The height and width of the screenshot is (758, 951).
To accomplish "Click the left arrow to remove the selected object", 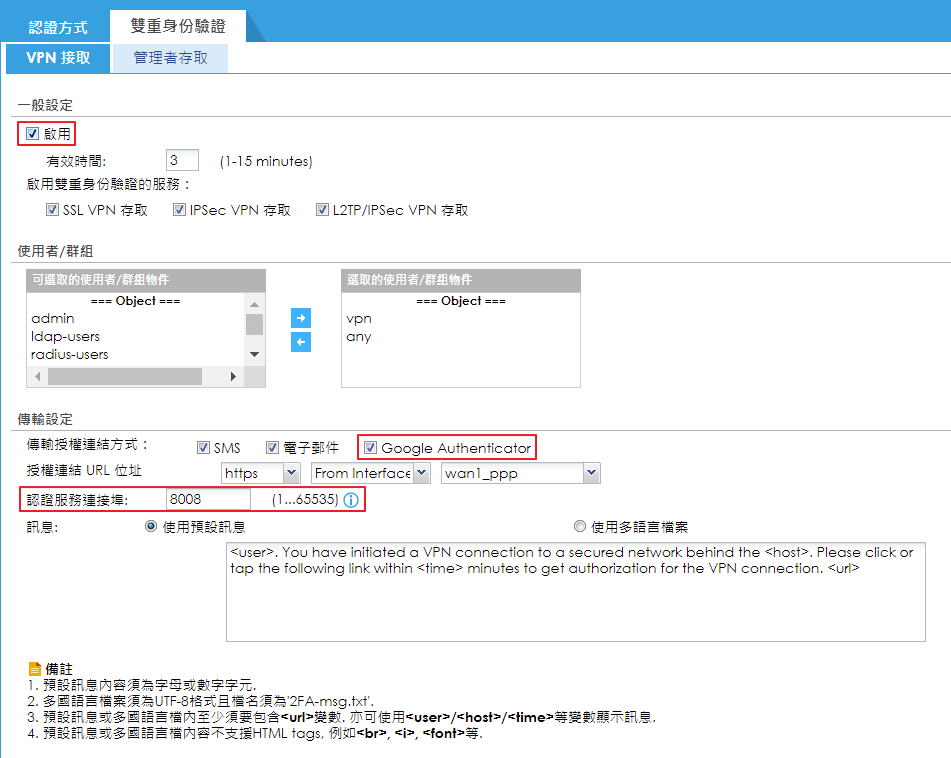I will pos(301,342).
